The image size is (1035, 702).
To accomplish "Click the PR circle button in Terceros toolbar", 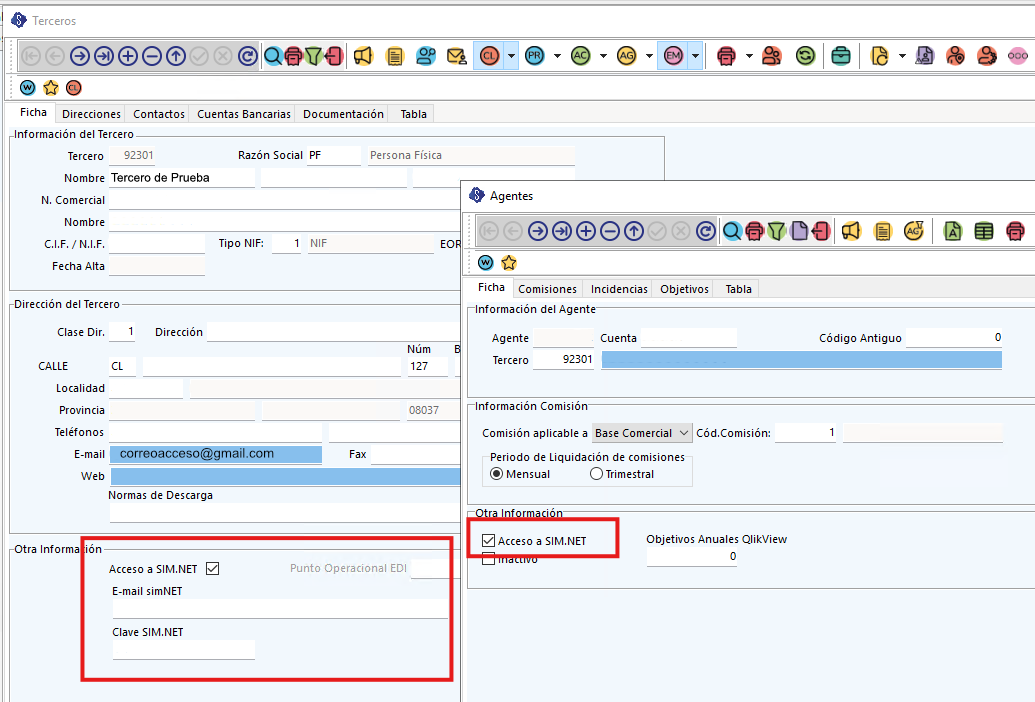I will point(535,56).
